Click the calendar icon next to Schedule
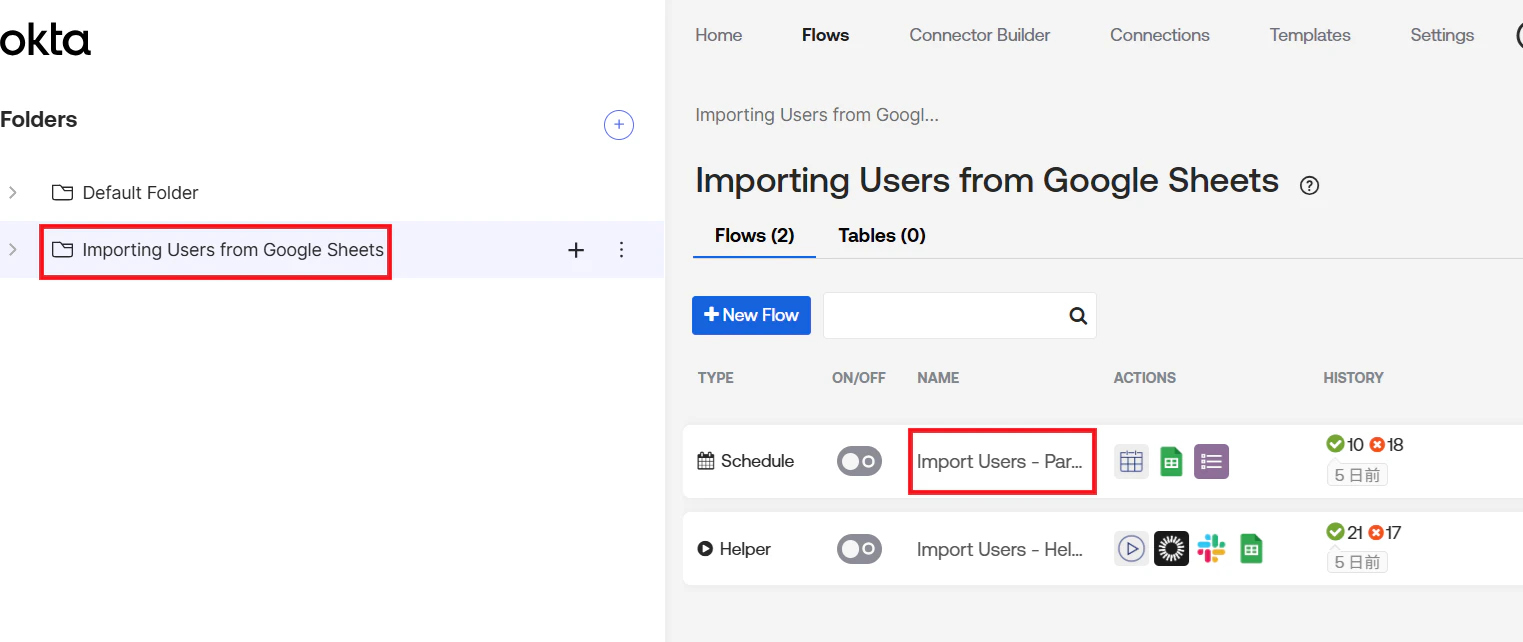Viewport: 1523px width, 642px height. [x=706, y=461]
